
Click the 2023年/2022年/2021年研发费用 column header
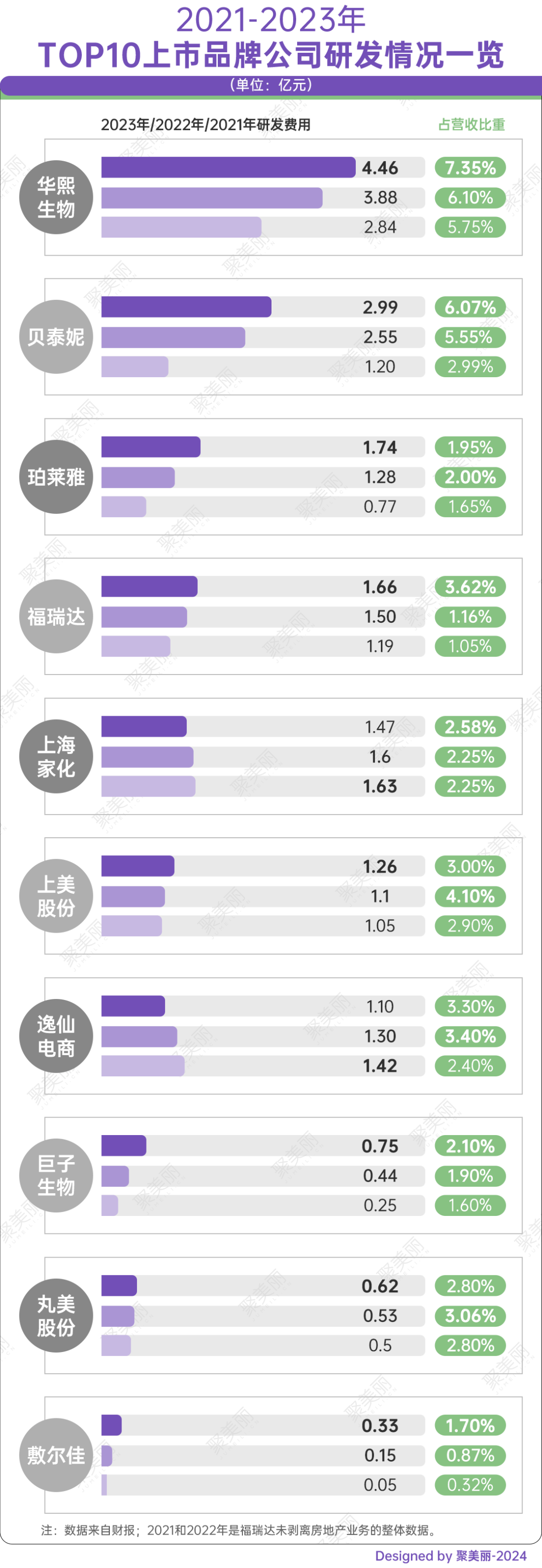pos(206,124)
